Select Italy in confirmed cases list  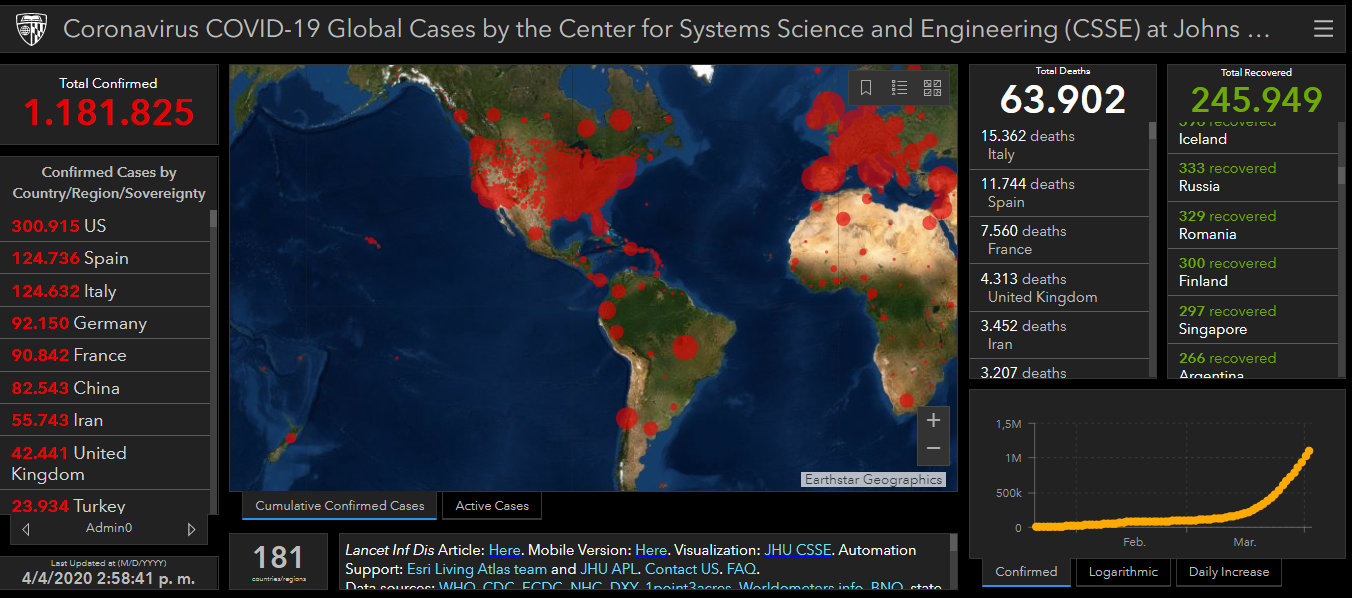[x=105, y=291]
